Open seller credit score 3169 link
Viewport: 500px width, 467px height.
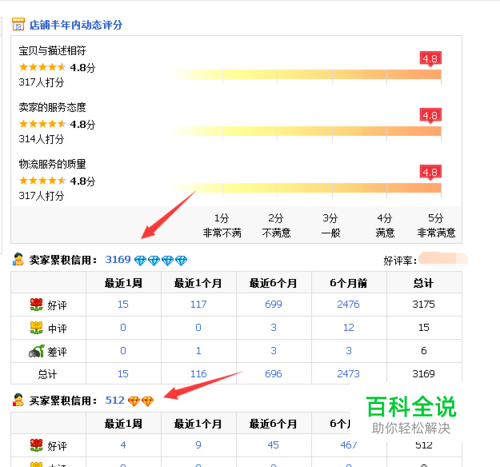click(118, 259)
